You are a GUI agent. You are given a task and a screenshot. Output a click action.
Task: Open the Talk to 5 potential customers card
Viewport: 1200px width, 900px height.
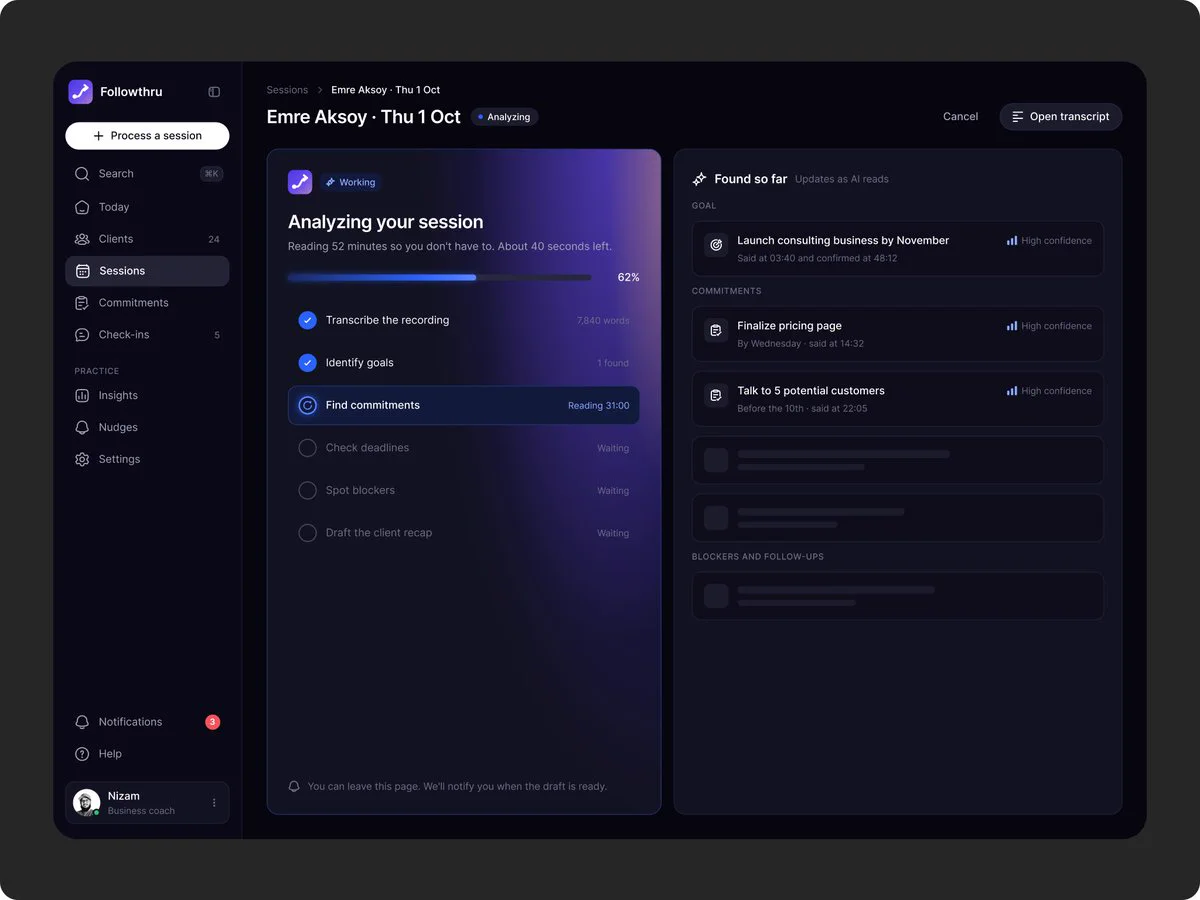point(898,399)
